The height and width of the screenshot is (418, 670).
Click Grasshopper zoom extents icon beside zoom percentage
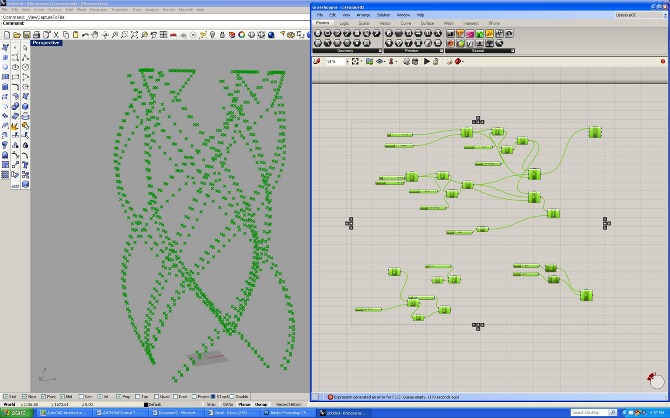pos(355,62)
